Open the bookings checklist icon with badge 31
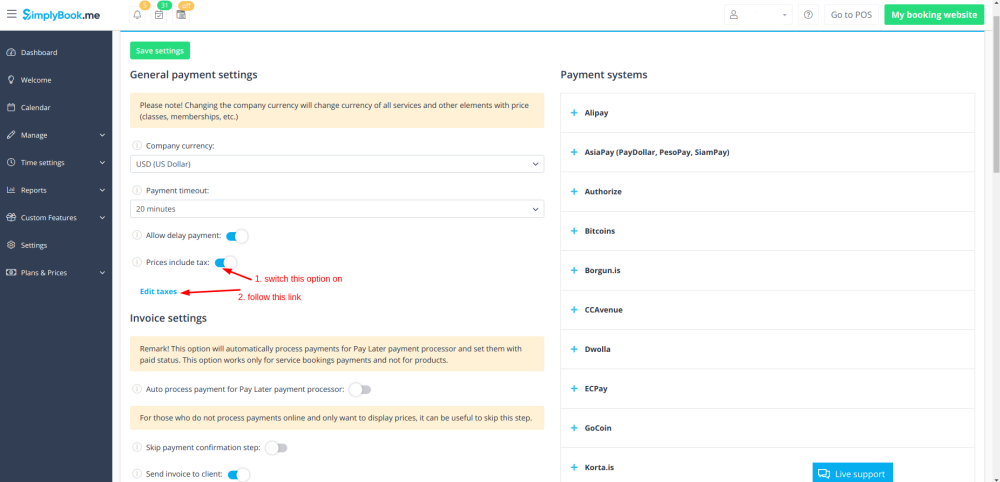 tap(159, 15)
